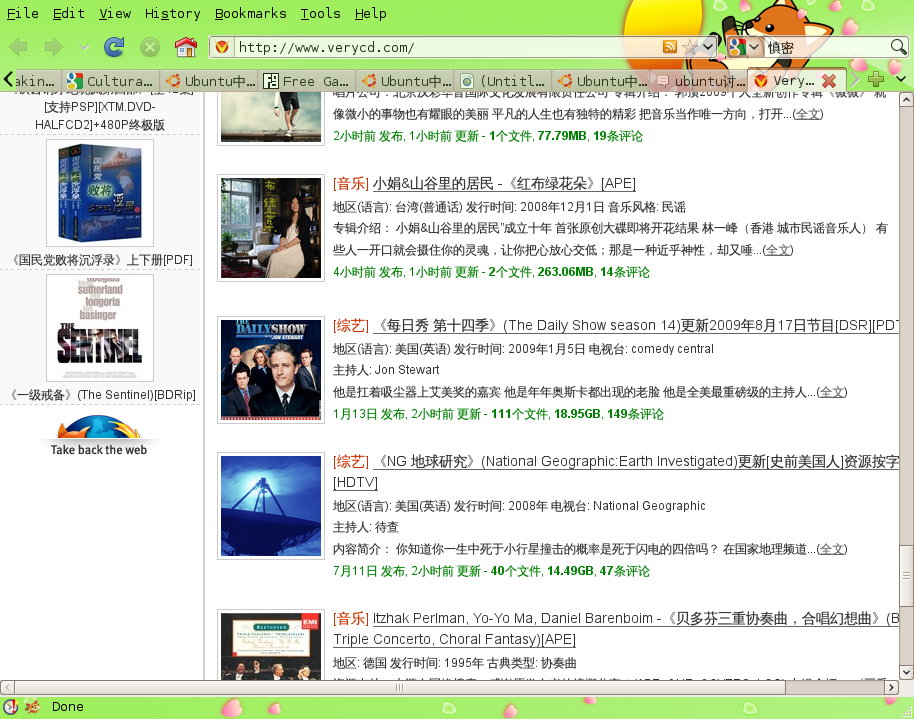Close the Very... tab with red X
The image size is (914, 719).
coord(829,80)
